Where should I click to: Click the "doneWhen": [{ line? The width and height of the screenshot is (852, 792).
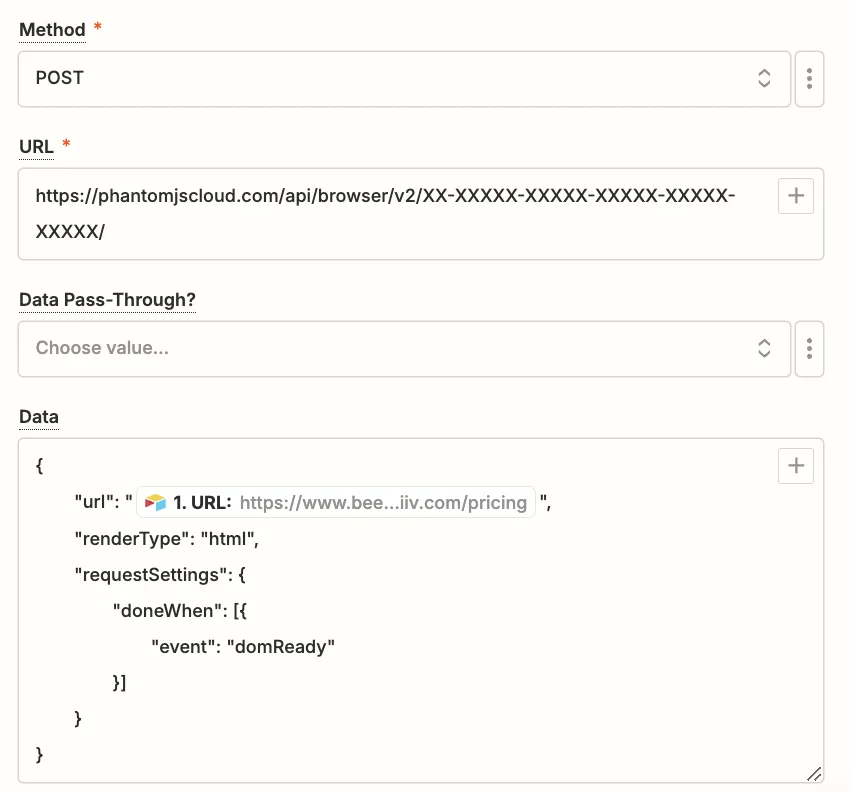pos(179,611)
